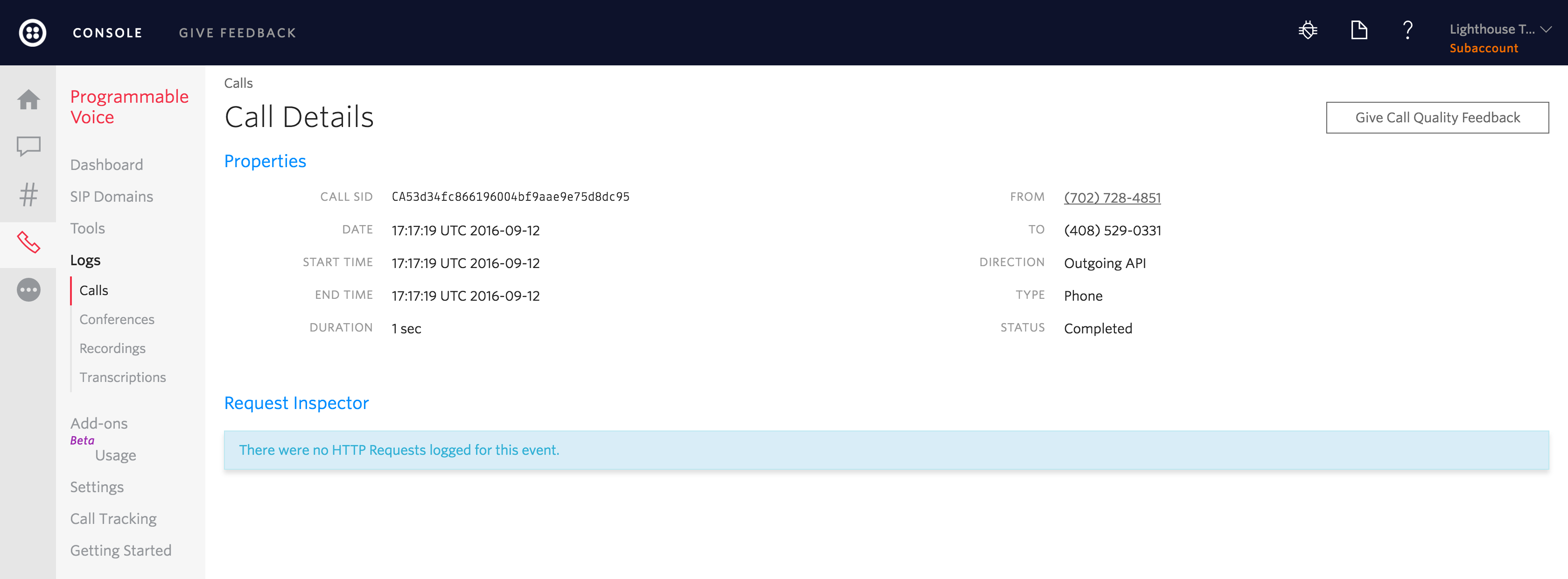Click the no HTTP Requests logged notice
Viewport: 1568px width, 579px height.
click(x=886, y=450)
